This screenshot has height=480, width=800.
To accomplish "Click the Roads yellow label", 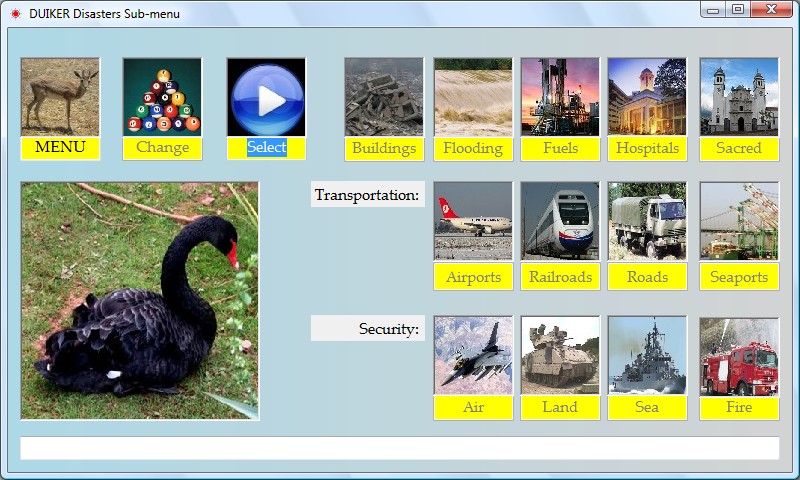I will pos(647,277).
